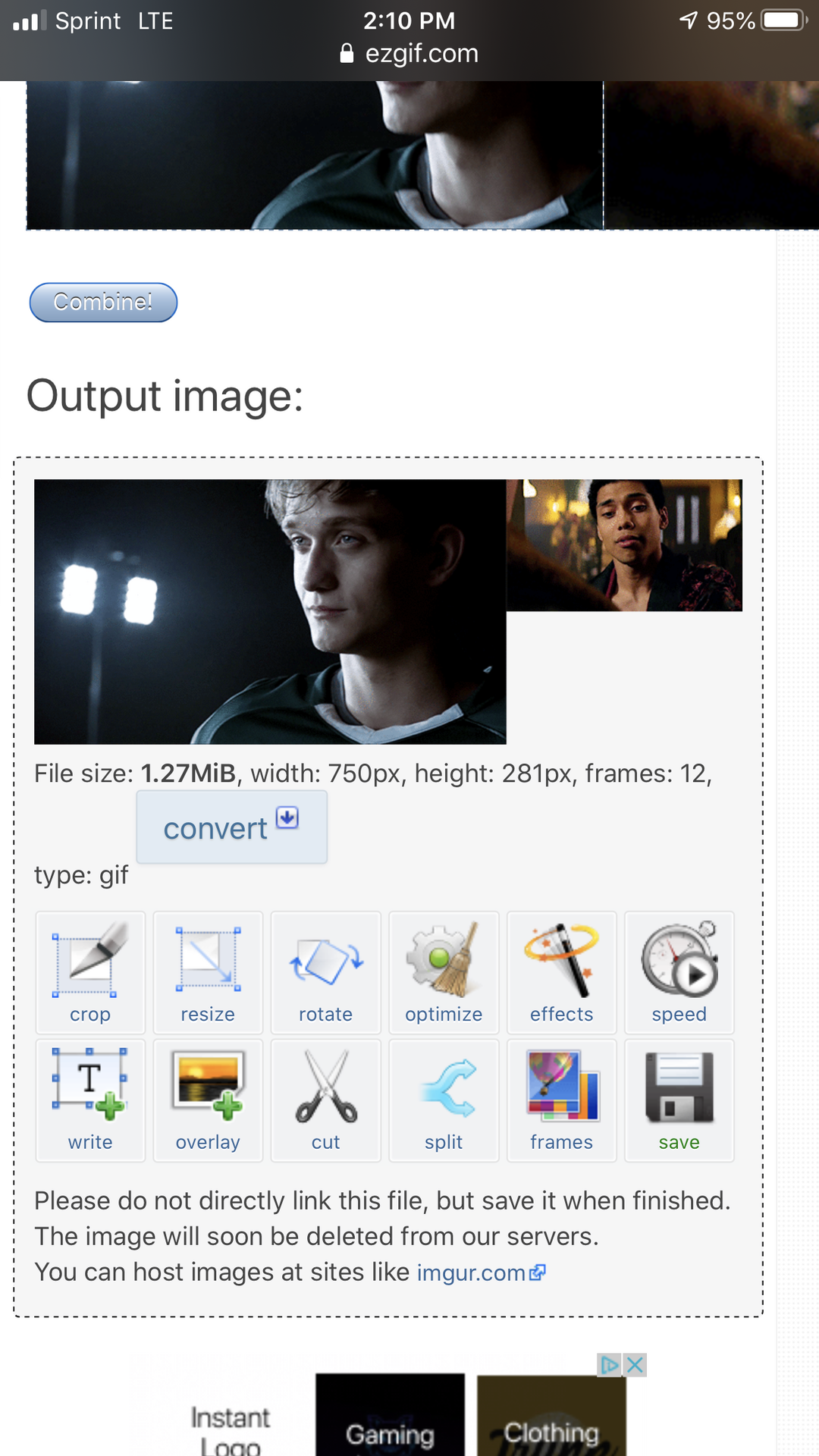
Task: Select the crop tool icon
Action: click(90, 972)
